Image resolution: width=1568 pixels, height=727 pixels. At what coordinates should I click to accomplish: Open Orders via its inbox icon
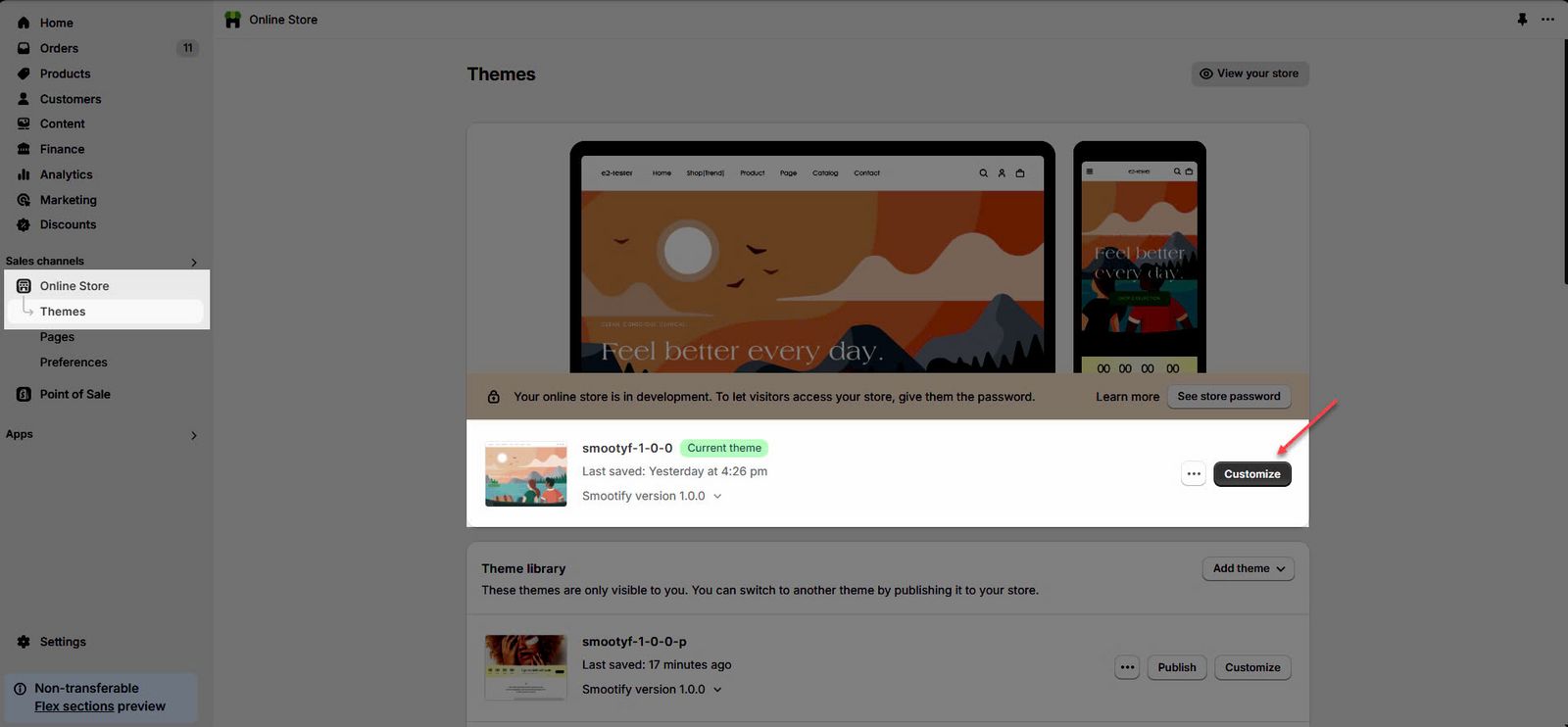coord(24,48)
